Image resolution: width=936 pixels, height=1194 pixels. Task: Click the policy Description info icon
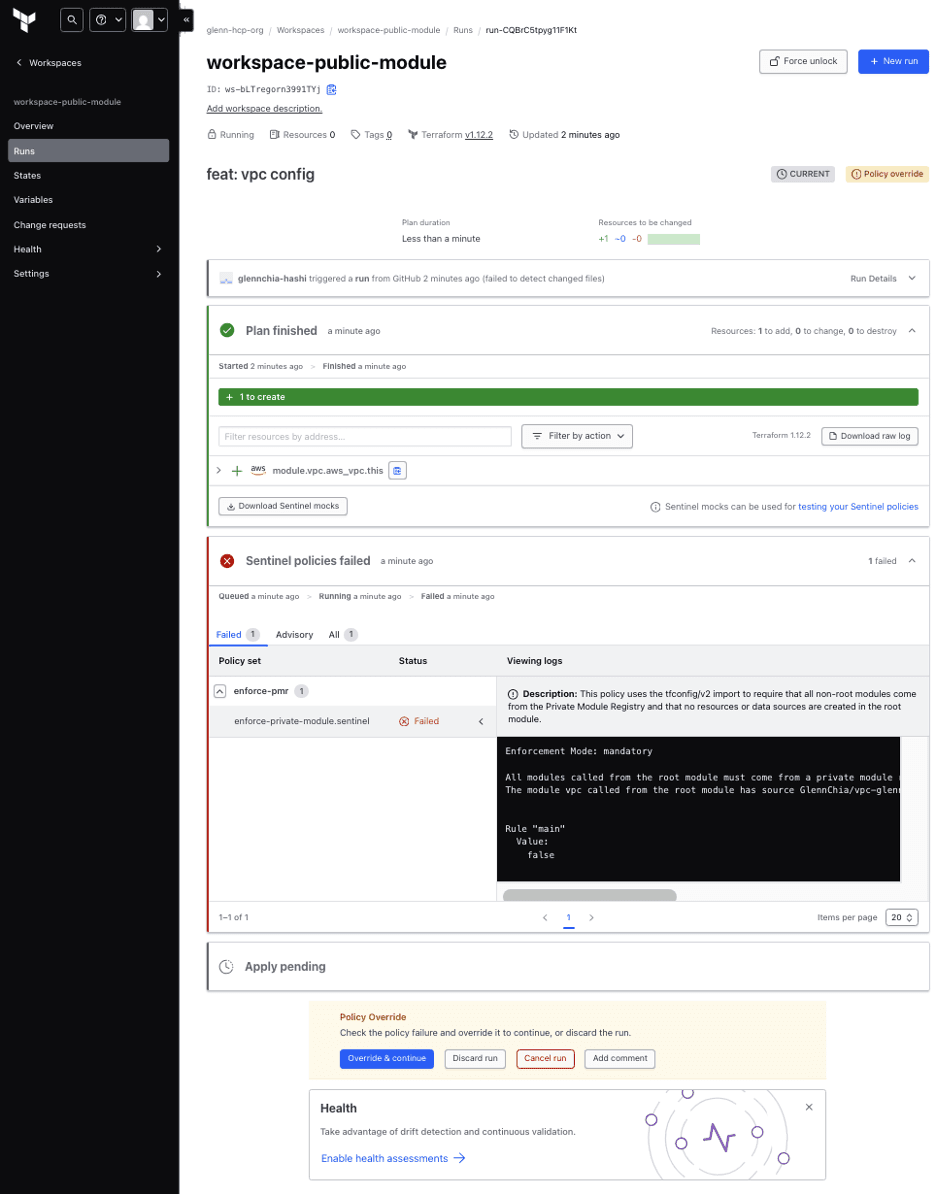click(513, 694)
